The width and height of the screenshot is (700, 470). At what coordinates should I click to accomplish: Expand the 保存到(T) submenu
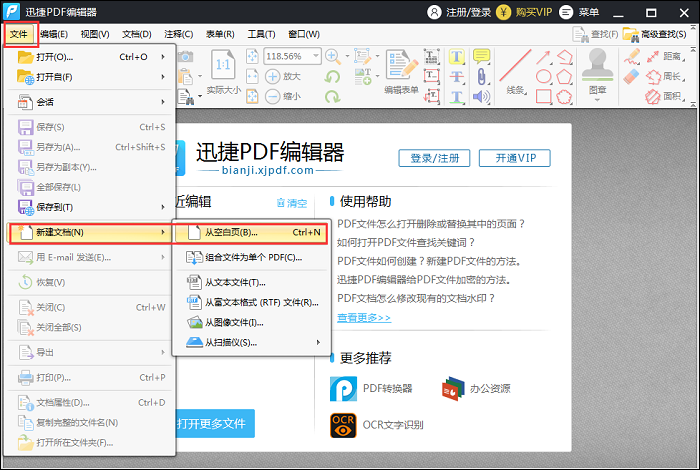pos(91,207)
